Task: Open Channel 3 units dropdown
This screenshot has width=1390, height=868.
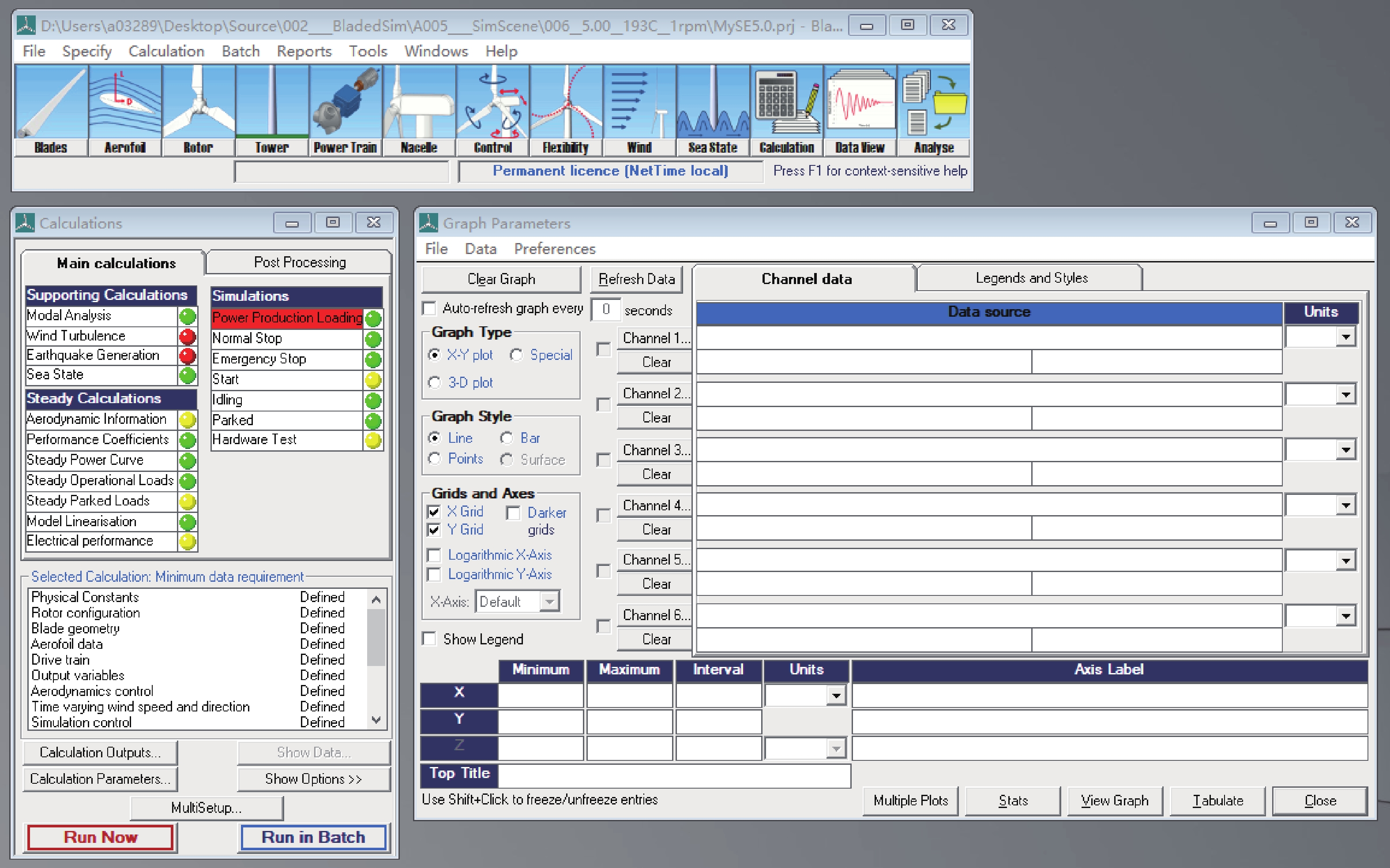Action: 1346,450
